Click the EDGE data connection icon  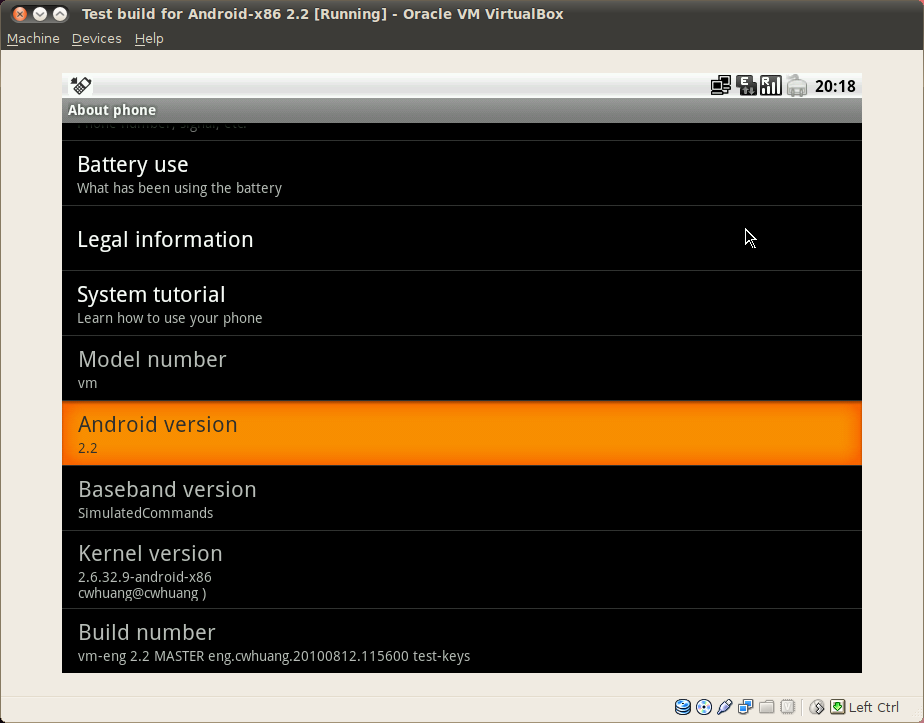[746, 86]
